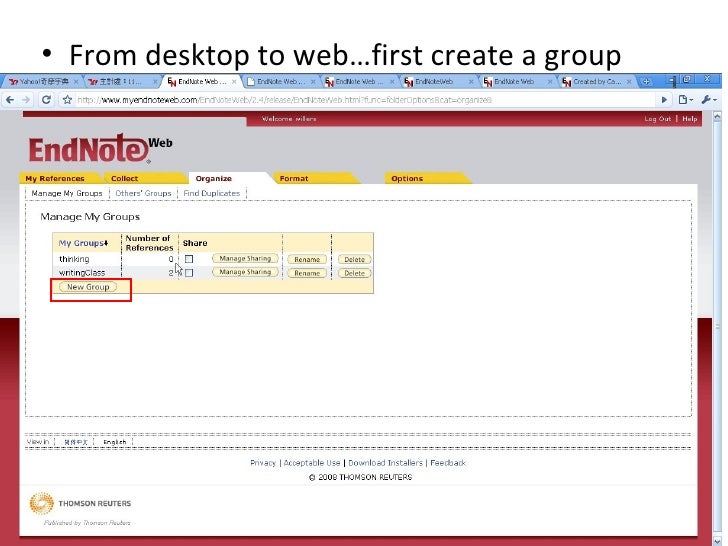Open the Privacy link

coord(263,463)
